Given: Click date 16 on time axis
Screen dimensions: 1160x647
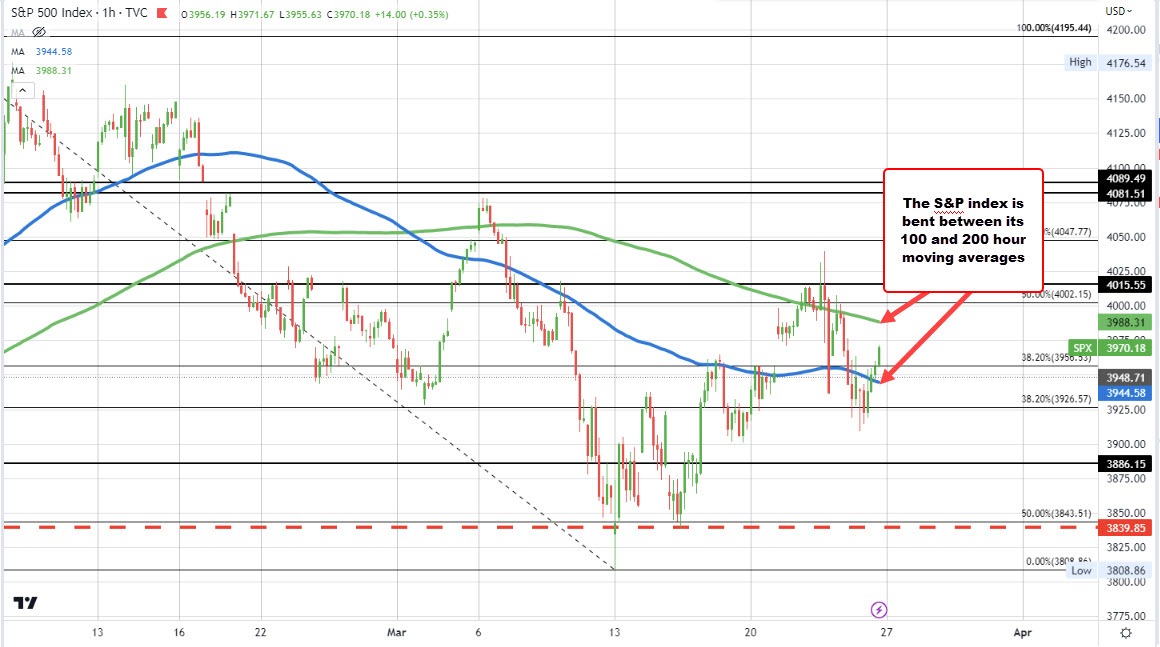Looking at the screenshot, I should point(179,633).
